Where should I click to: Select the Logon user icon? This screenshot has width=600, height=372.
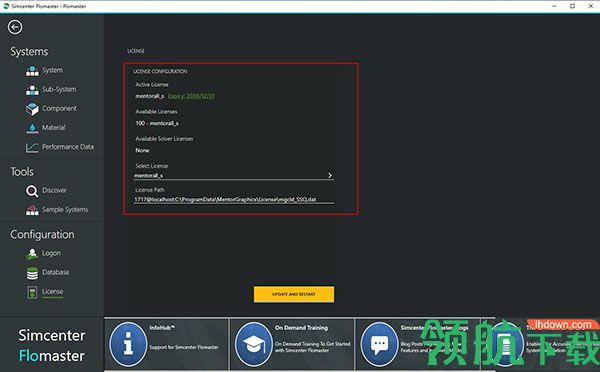click(32, 254)
